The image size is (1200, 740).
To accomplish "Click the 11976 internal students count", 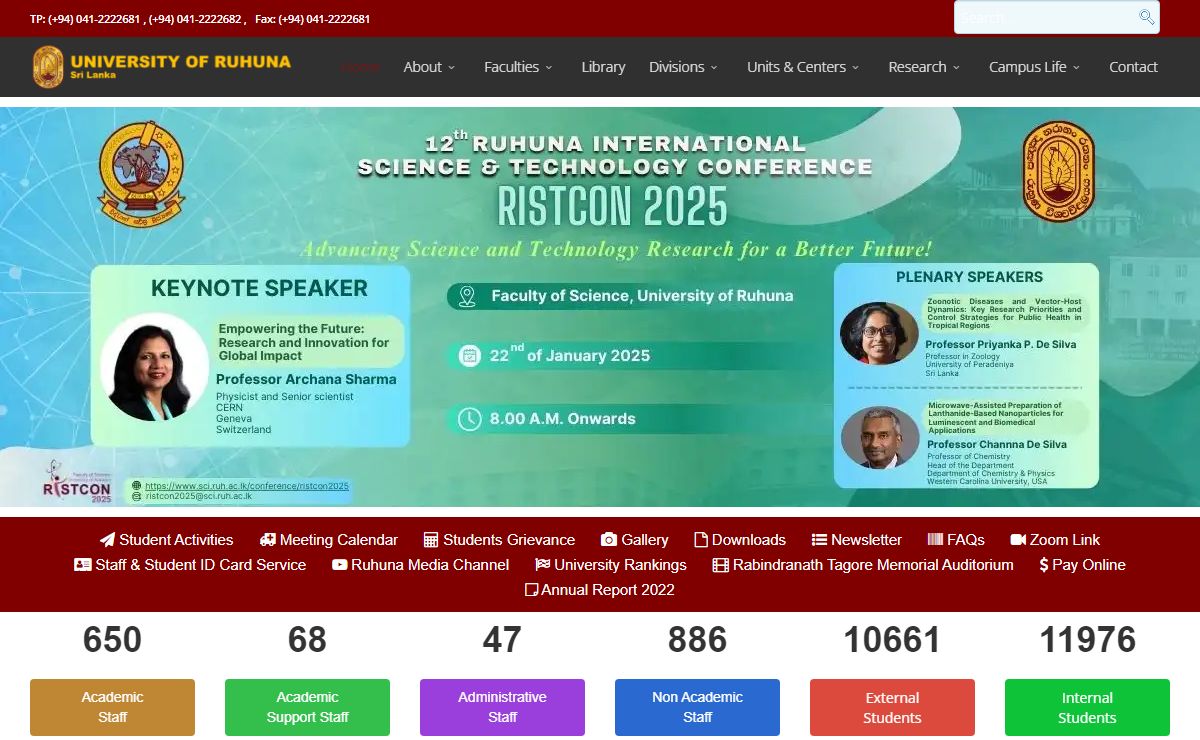I will coord(1087,640).
